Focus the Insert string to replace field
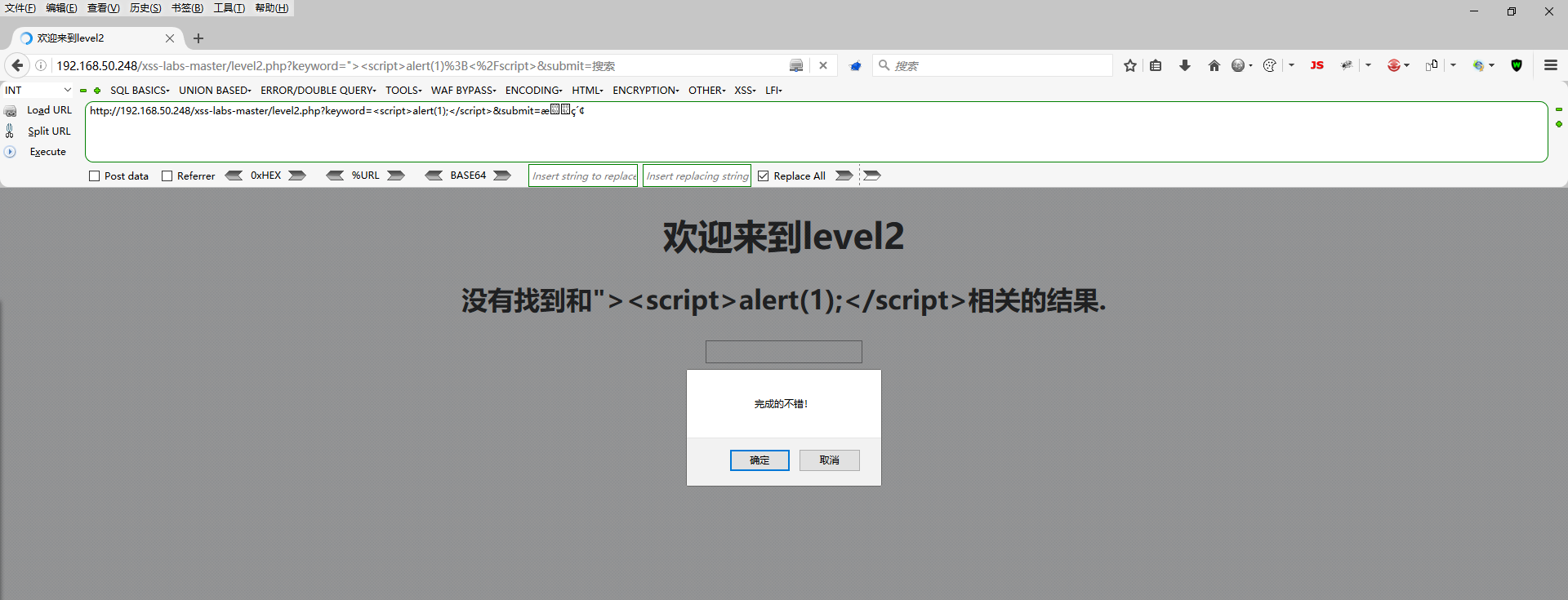 pos(583,176)
